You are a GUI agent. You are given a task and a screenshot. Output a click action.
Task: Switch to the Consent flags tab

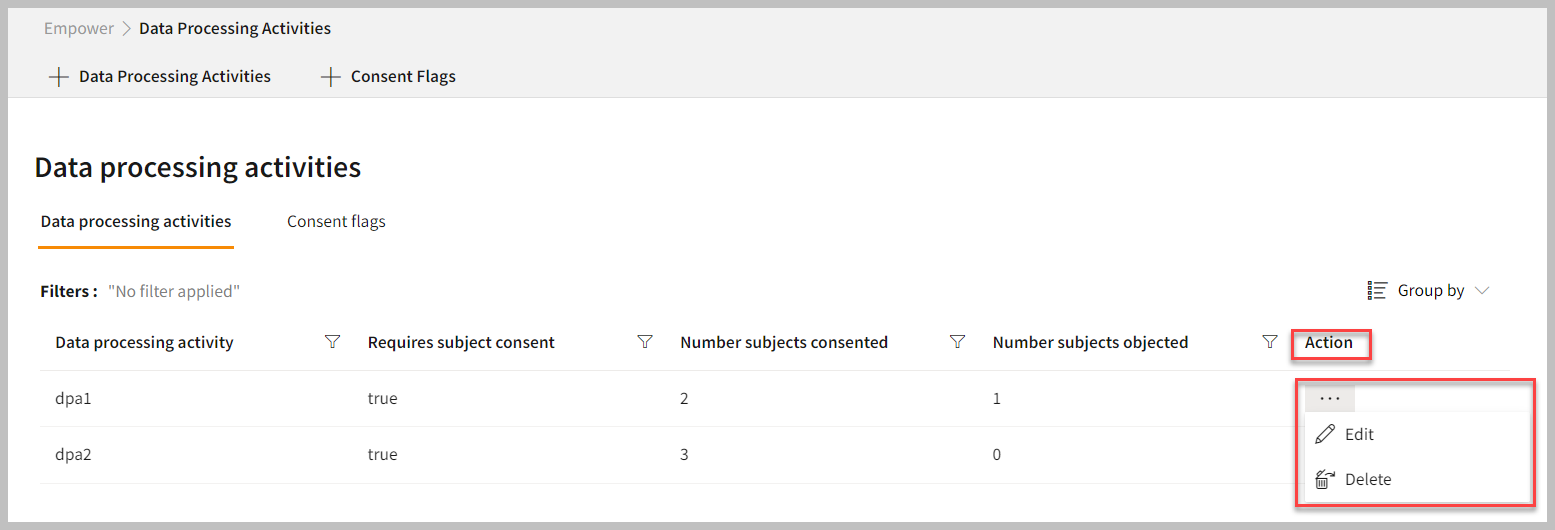pos(336,221)
